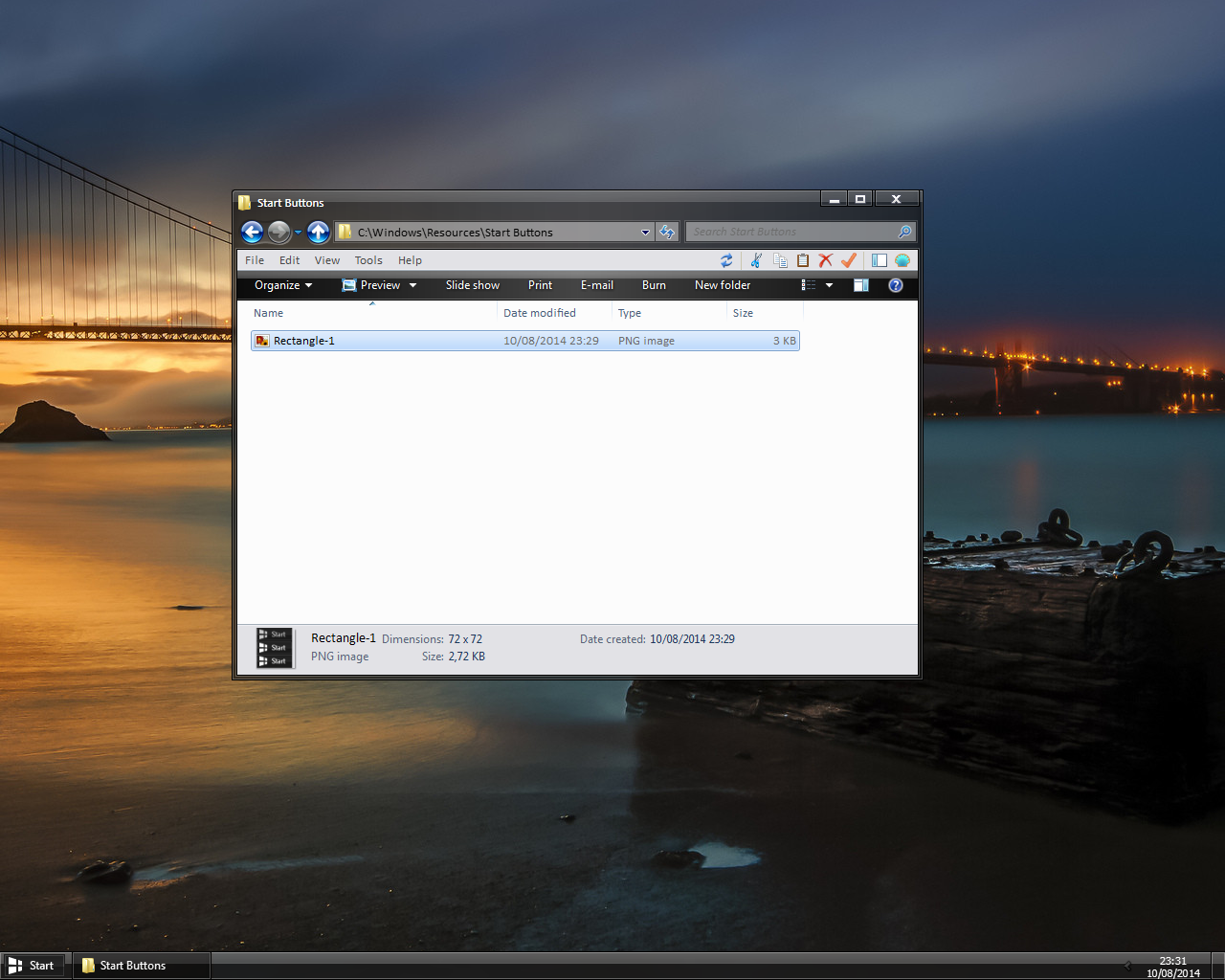Click the Search Start Buttons field

click(792, 233)
